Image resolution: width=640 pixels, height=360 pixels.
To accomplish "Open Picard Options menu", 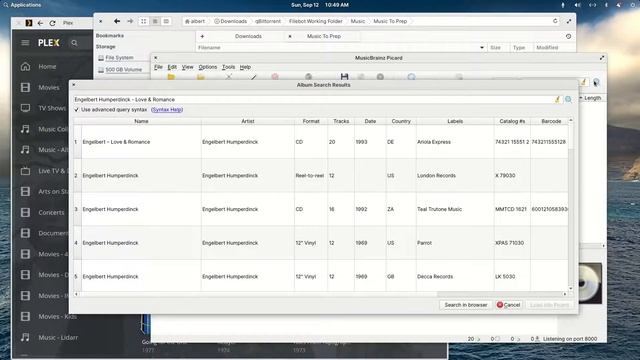I will pyautogui.click(x=208, y=67).
